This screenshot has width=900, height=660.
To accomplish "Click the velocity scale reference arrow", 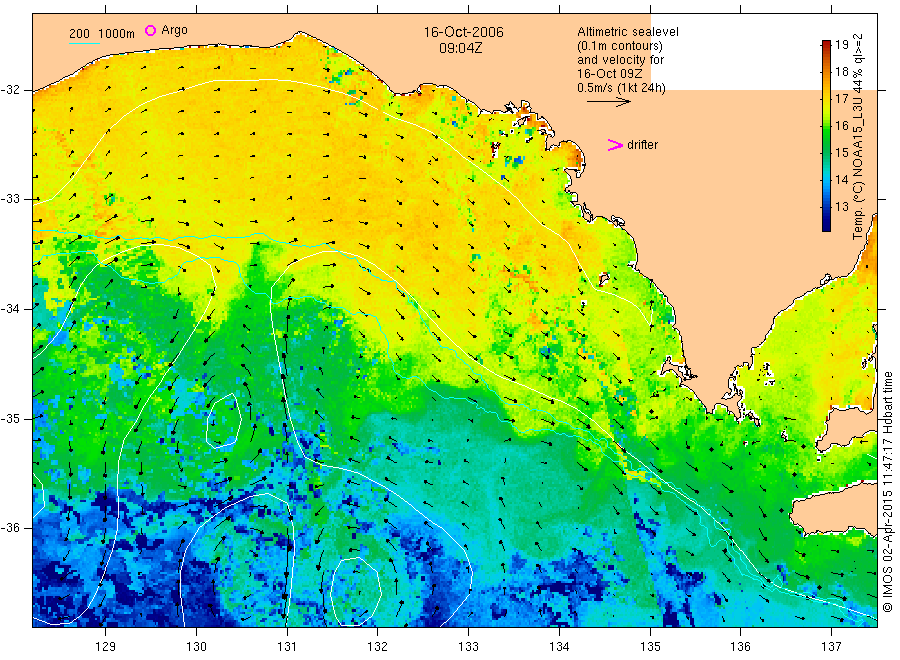I will click(608, 102).
